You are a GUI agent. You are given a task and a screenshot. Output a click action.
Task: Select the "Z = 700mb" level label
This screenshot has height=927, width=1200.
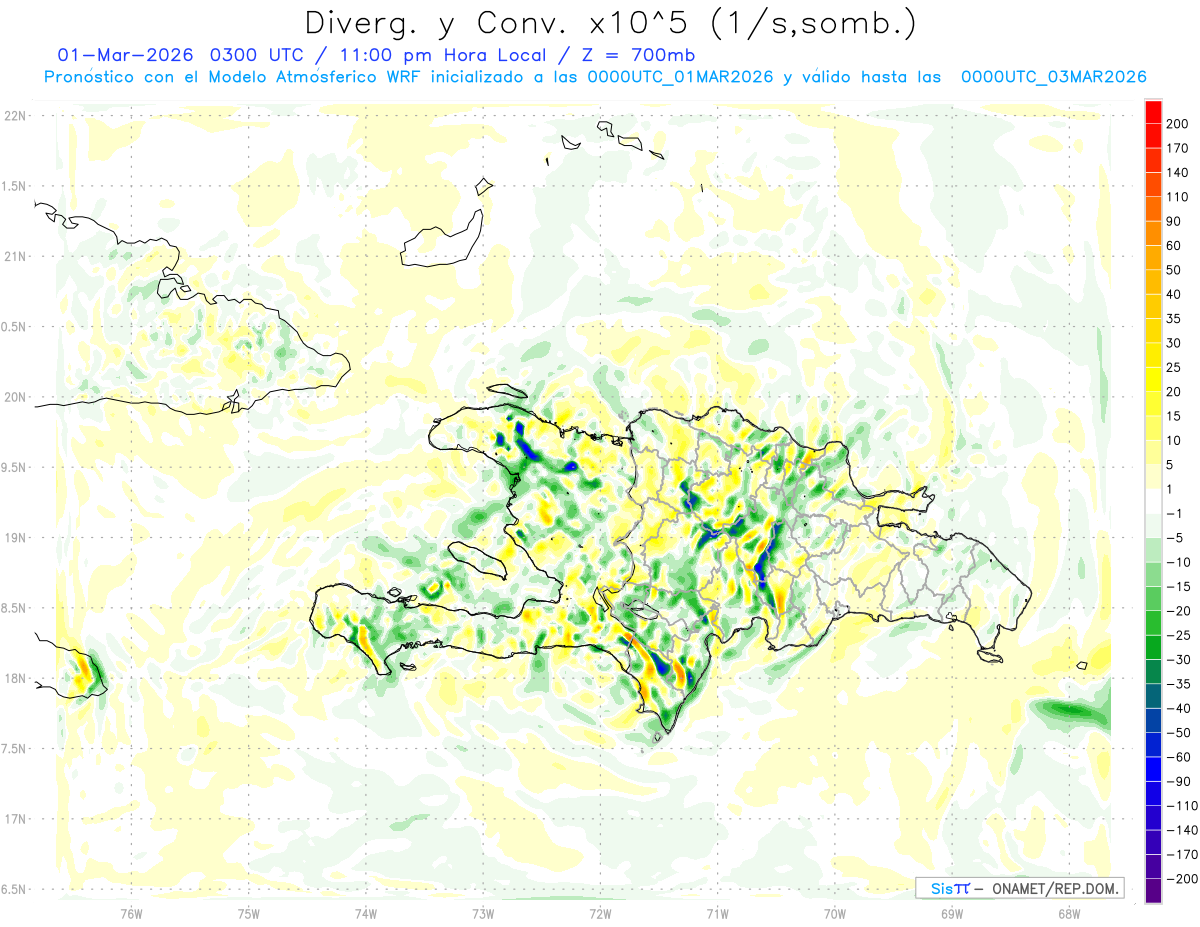click(x=634, y=55)
